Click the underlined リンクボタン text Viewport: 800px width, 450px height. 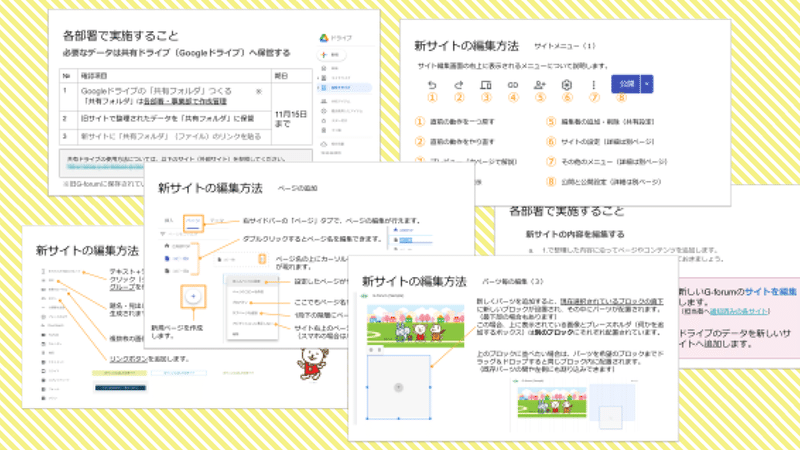[129, 359]
